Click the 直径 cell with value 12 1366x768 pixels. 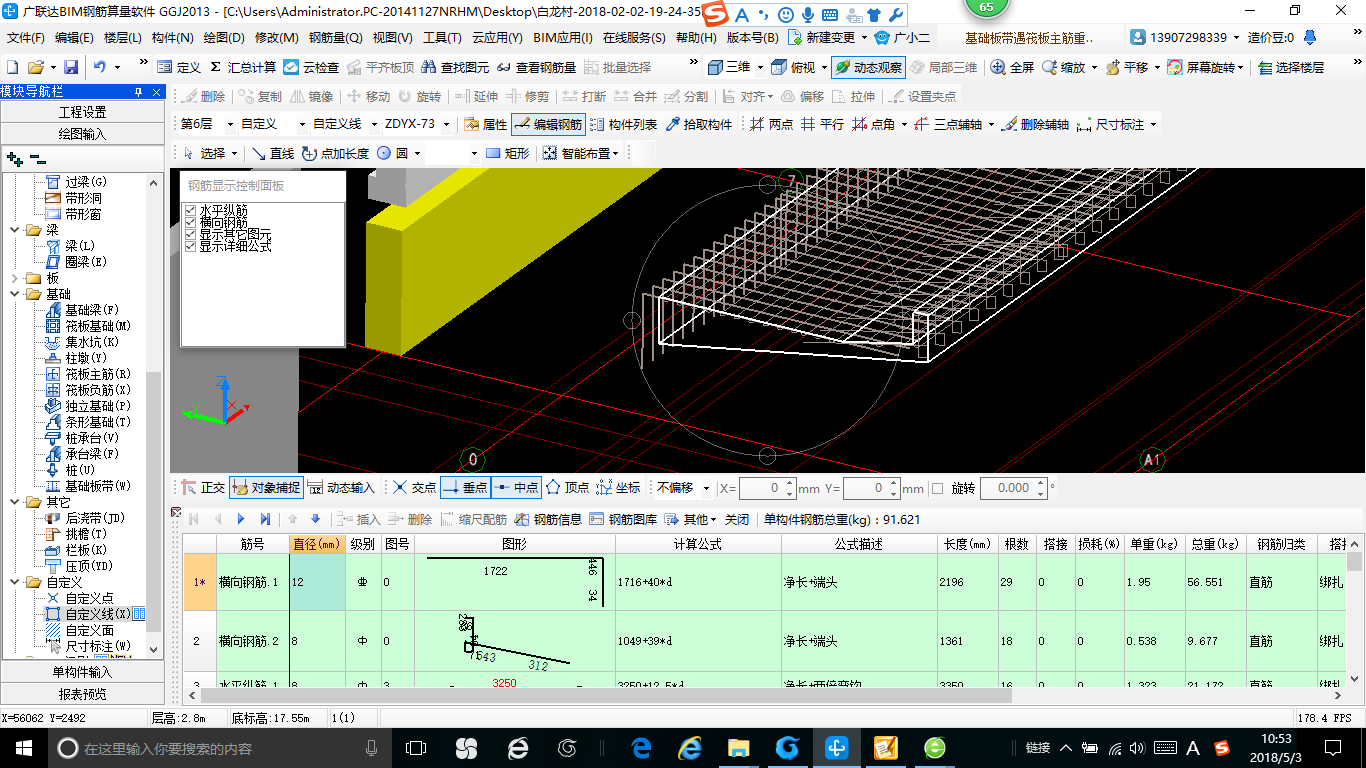pyautogui.click(x=318, y=581)
